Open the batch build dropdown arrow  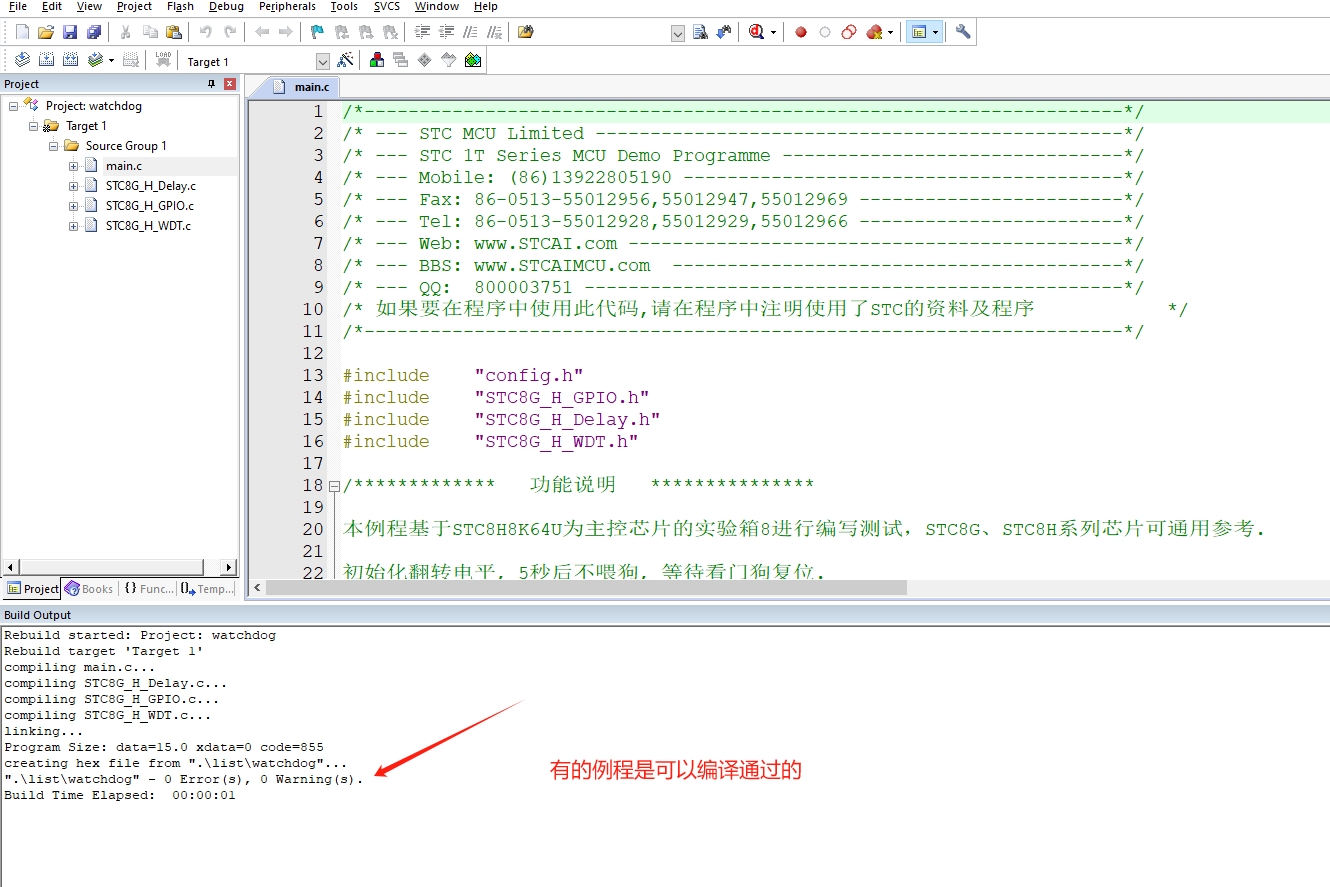[111, 60]
